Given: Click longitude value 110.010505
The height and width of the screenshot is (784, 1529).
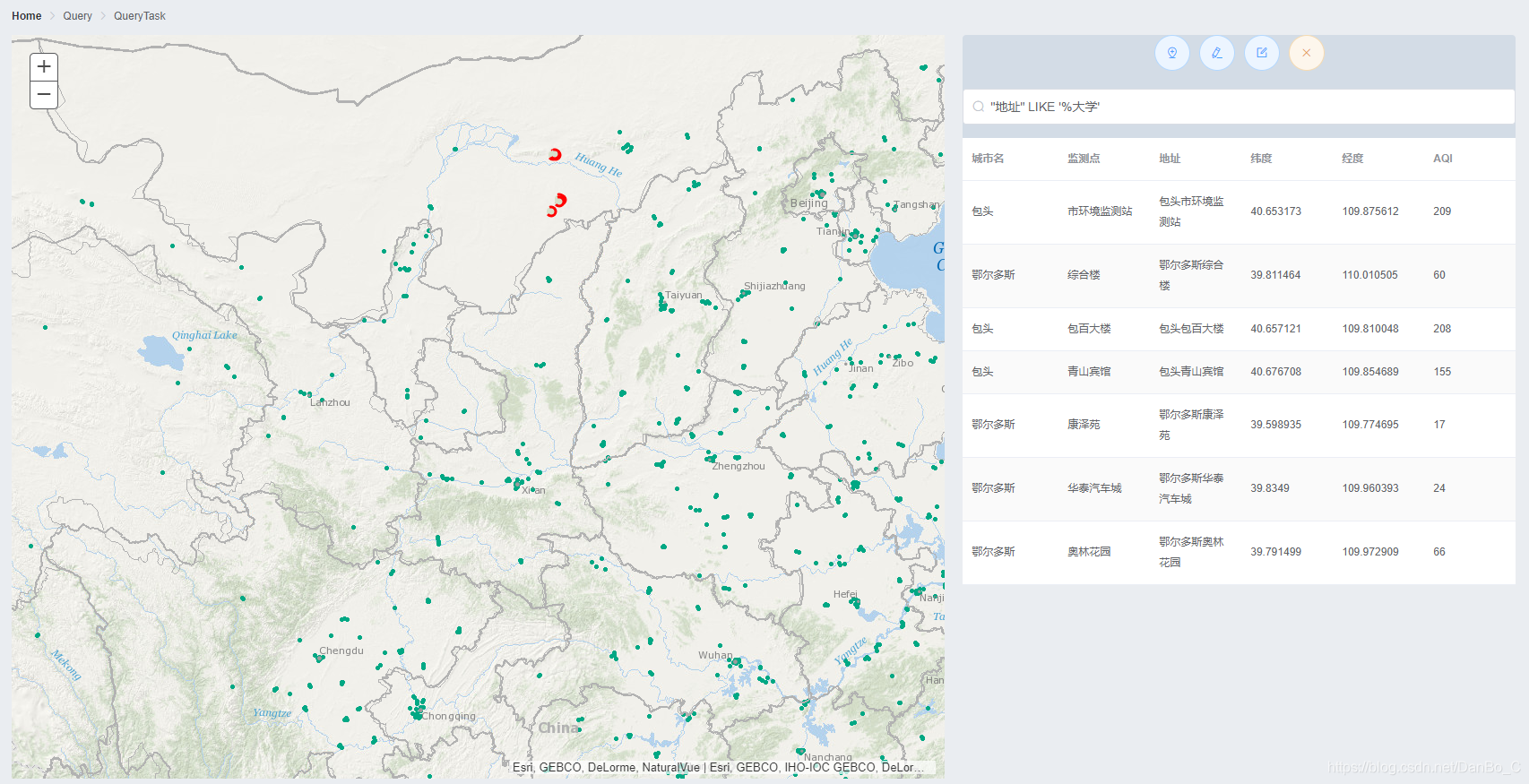Looking at the screenshot, I should point(1370,275).
